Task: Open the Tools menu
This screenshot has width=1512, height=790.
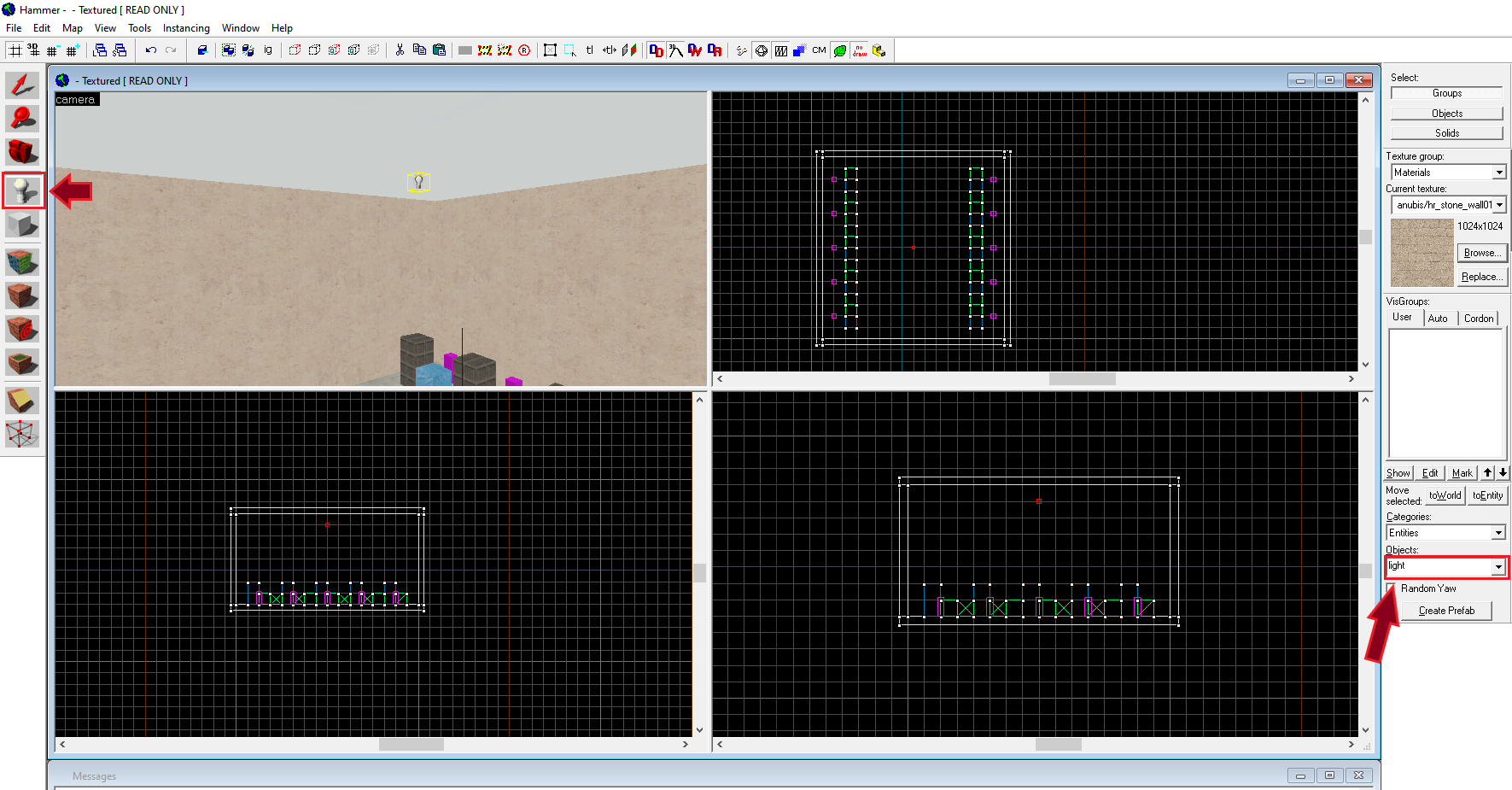Action: (139, 27)
